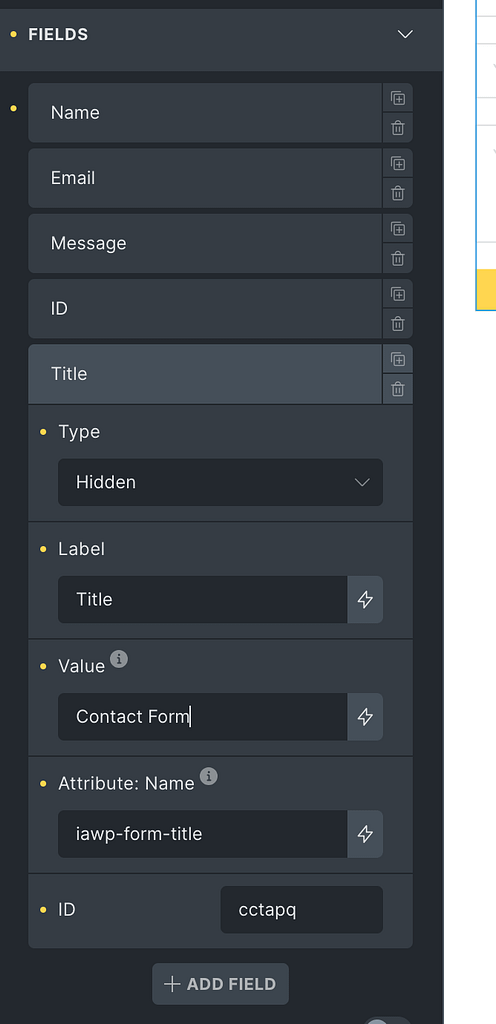Duplicate the Title field

click(397, 359)
